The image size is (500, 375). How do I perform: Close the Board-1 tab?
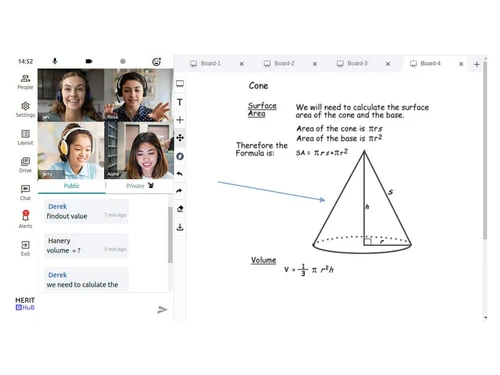point(242,64)
